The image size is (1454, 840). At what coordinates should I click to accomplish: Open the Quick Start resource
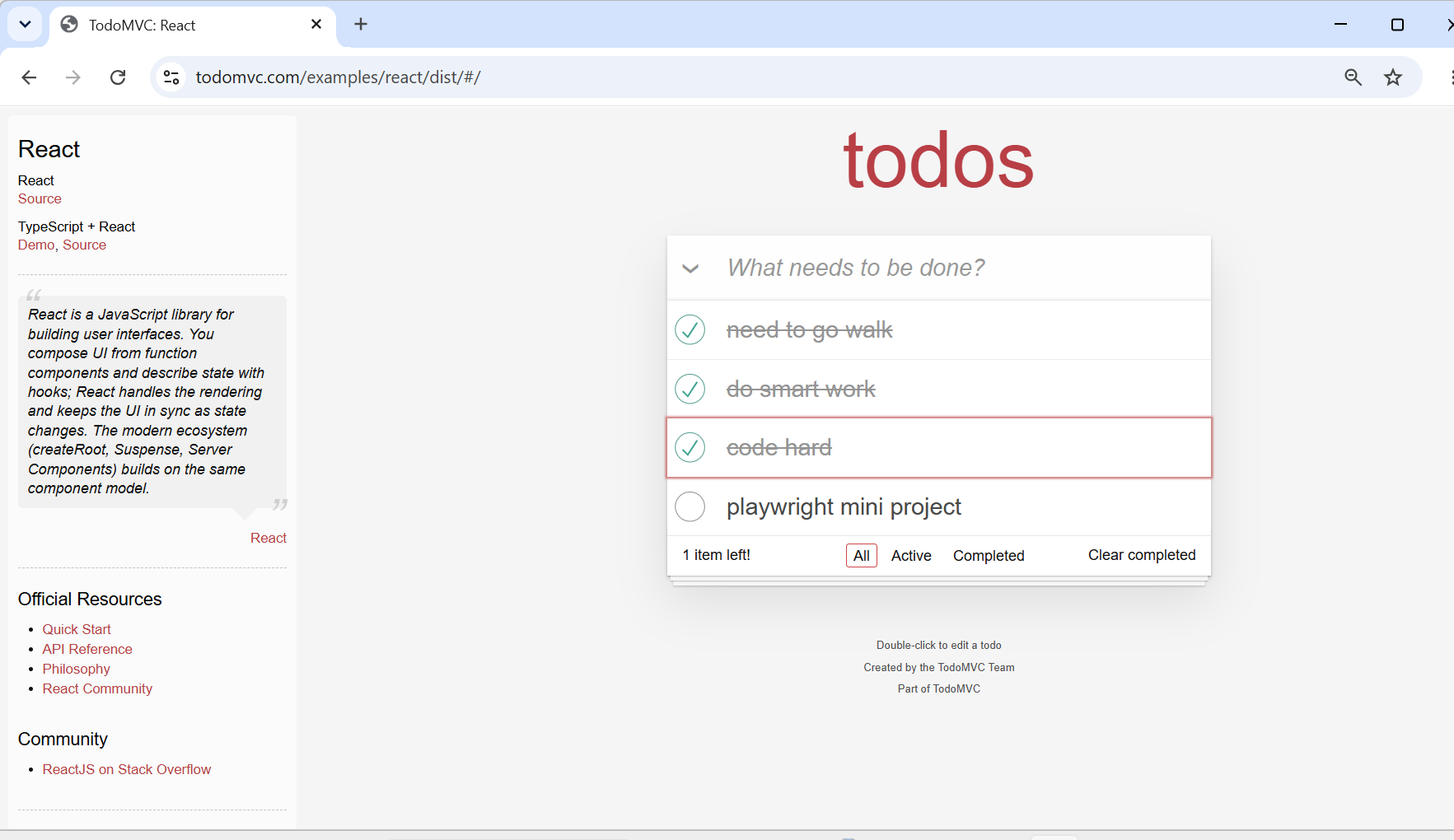(77, 629)
